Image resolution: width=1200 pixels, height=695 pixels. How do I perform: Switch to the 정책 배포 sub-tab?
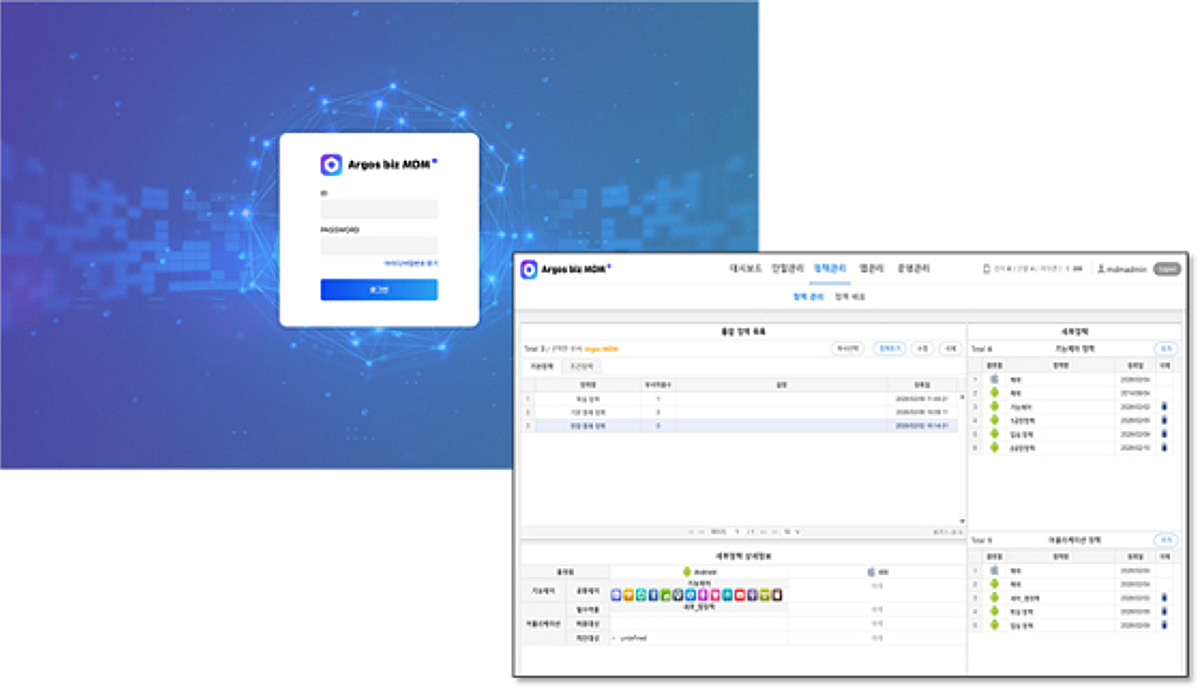tap(850, 297)
